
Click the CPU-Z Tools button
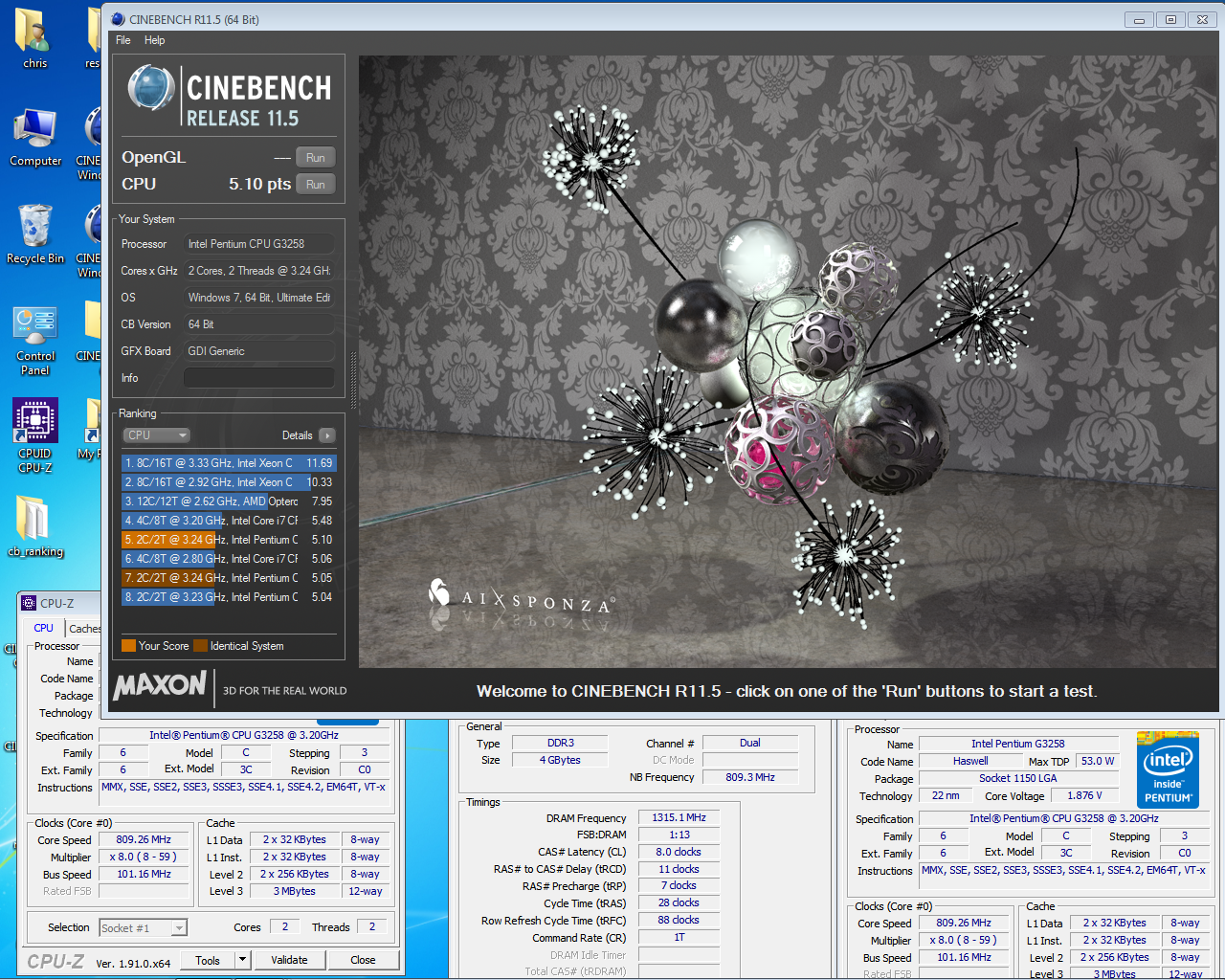click(x=208, y=960)
